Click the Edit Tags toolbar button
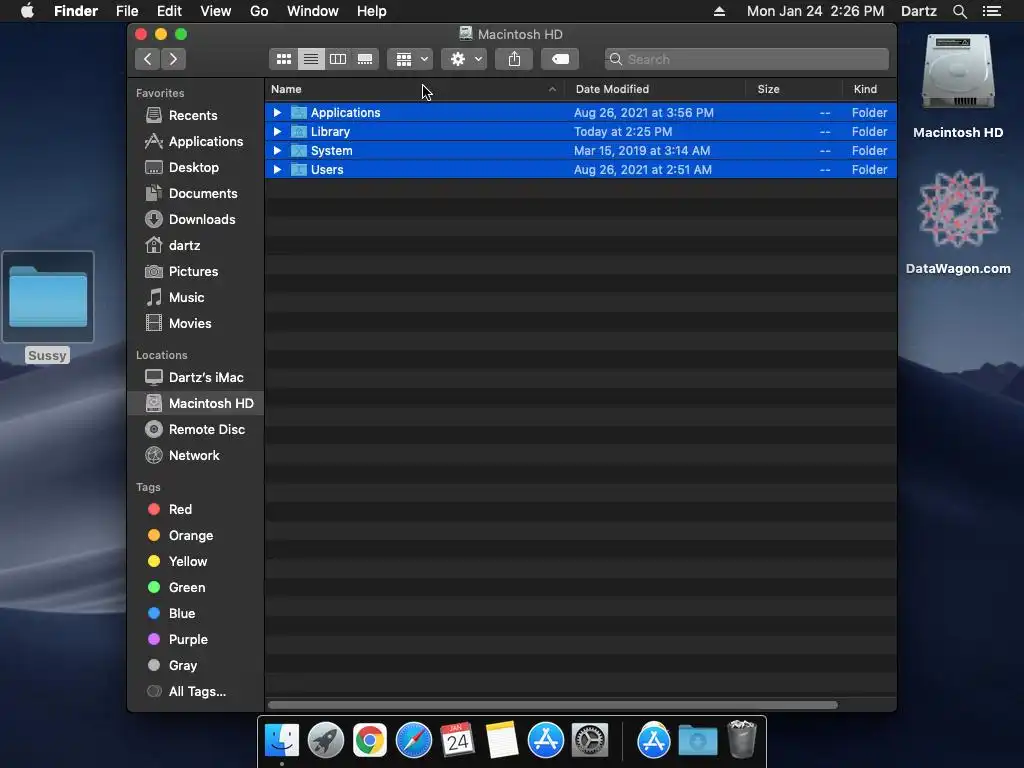 click(560, 59)
